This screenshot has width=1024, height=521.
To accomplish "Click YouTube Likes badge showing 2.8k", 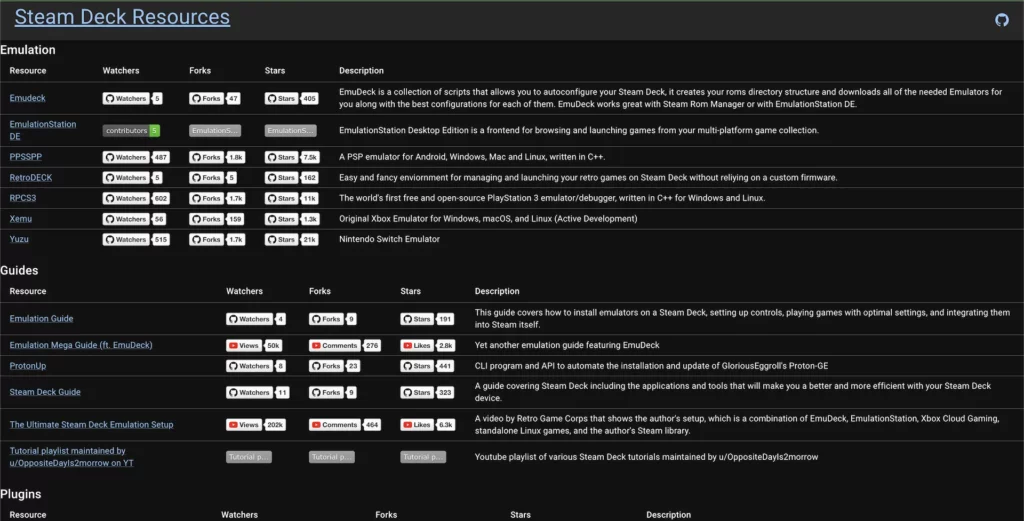I will [x=427, y=345].
